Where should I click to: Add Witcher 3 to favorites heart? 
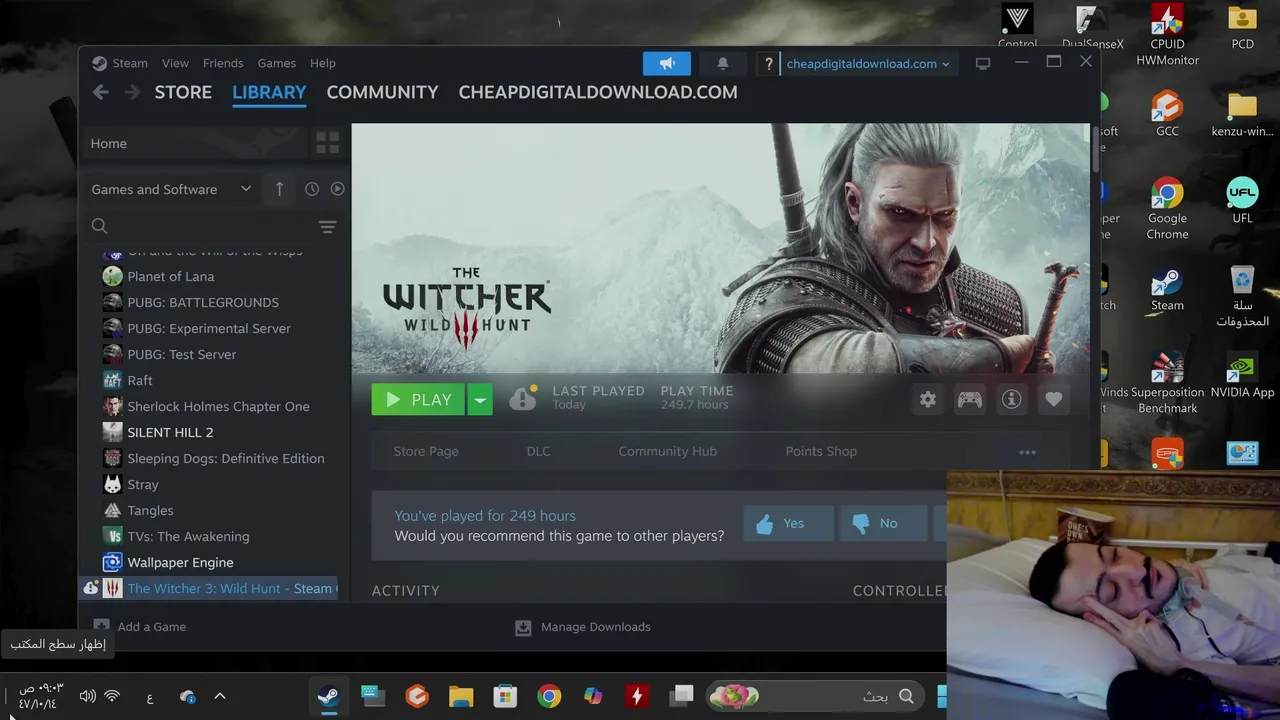pos(1053,399)
